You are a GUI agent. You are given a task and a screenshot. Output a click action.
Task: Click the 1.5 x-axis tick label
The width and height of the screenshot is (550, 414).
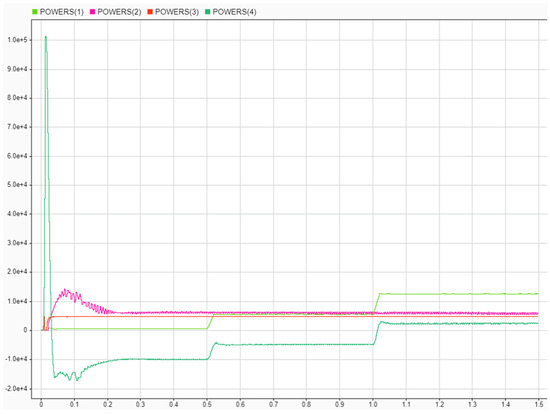[539, 405]
